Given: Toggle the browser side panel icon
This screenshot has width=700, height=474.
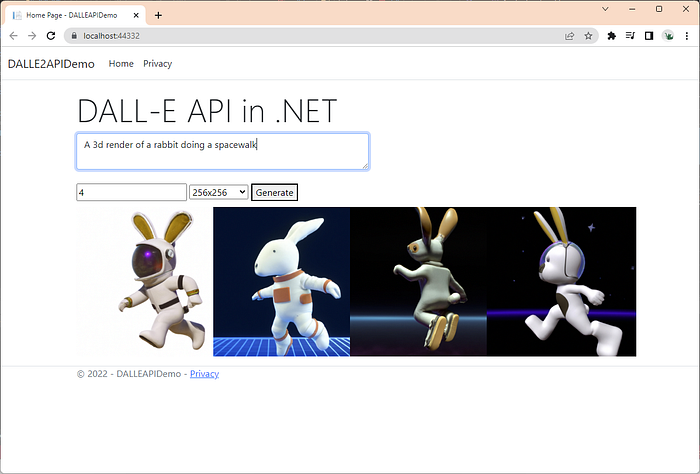Looking at the screenshot, I should (649, 36).
